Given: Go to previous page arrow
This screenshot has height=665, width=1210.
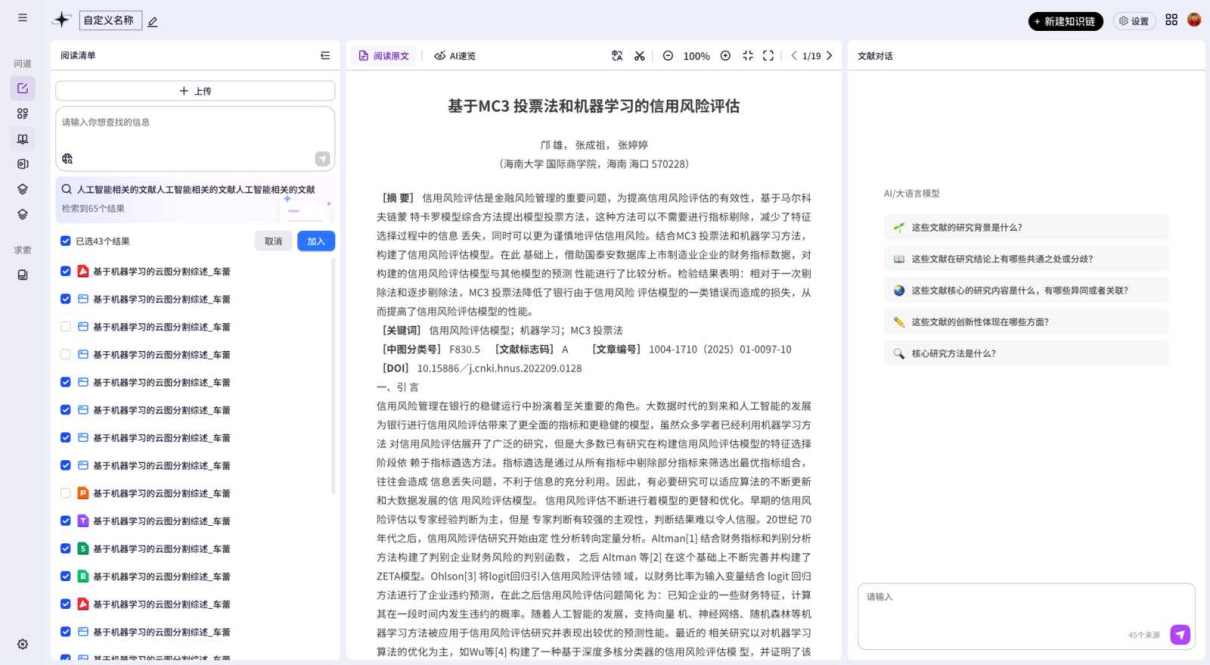Looking at the screenshot, I should point(794,56).
